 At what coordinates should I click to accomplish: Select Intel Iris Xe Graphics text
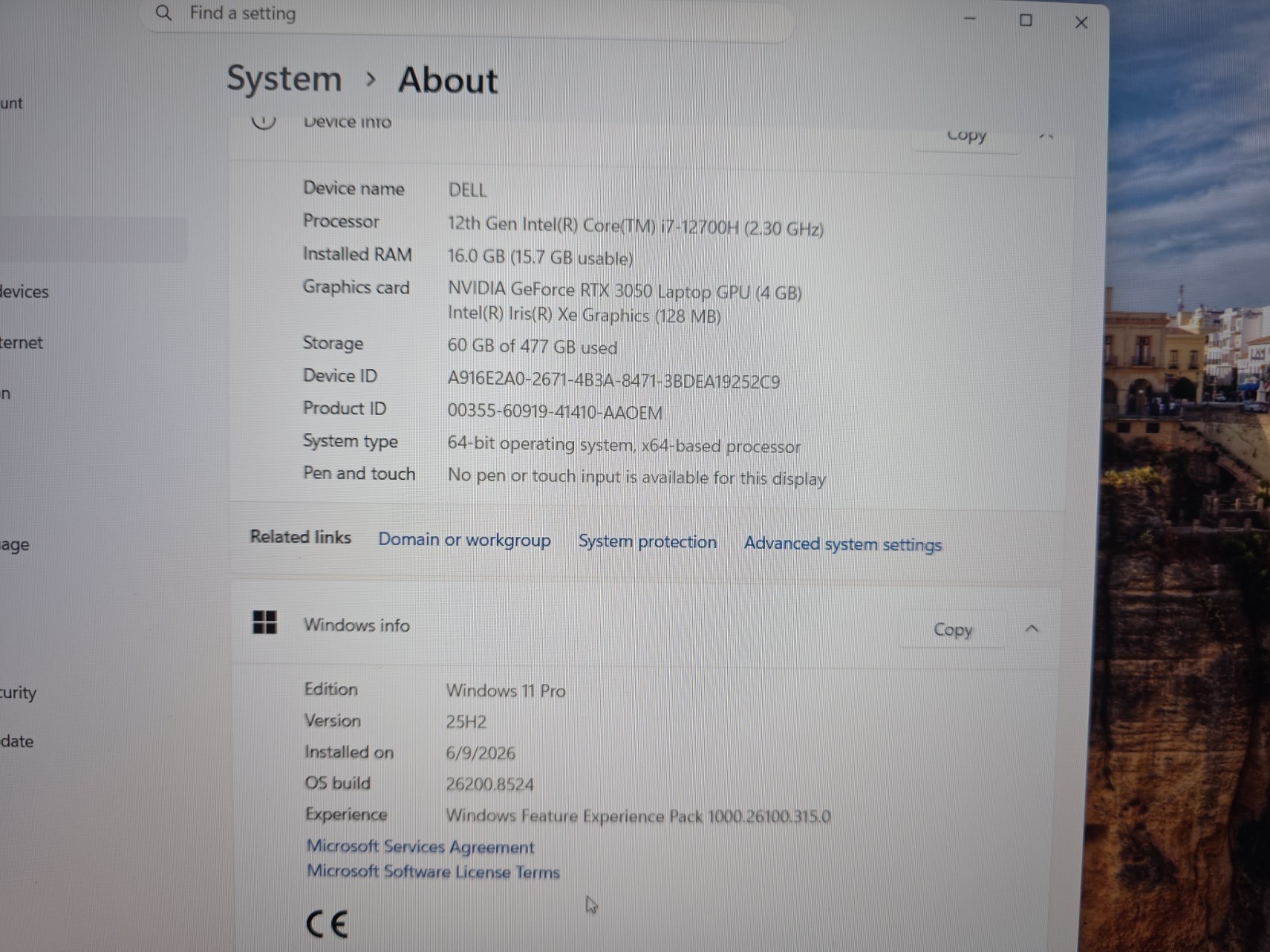(584, 315)
